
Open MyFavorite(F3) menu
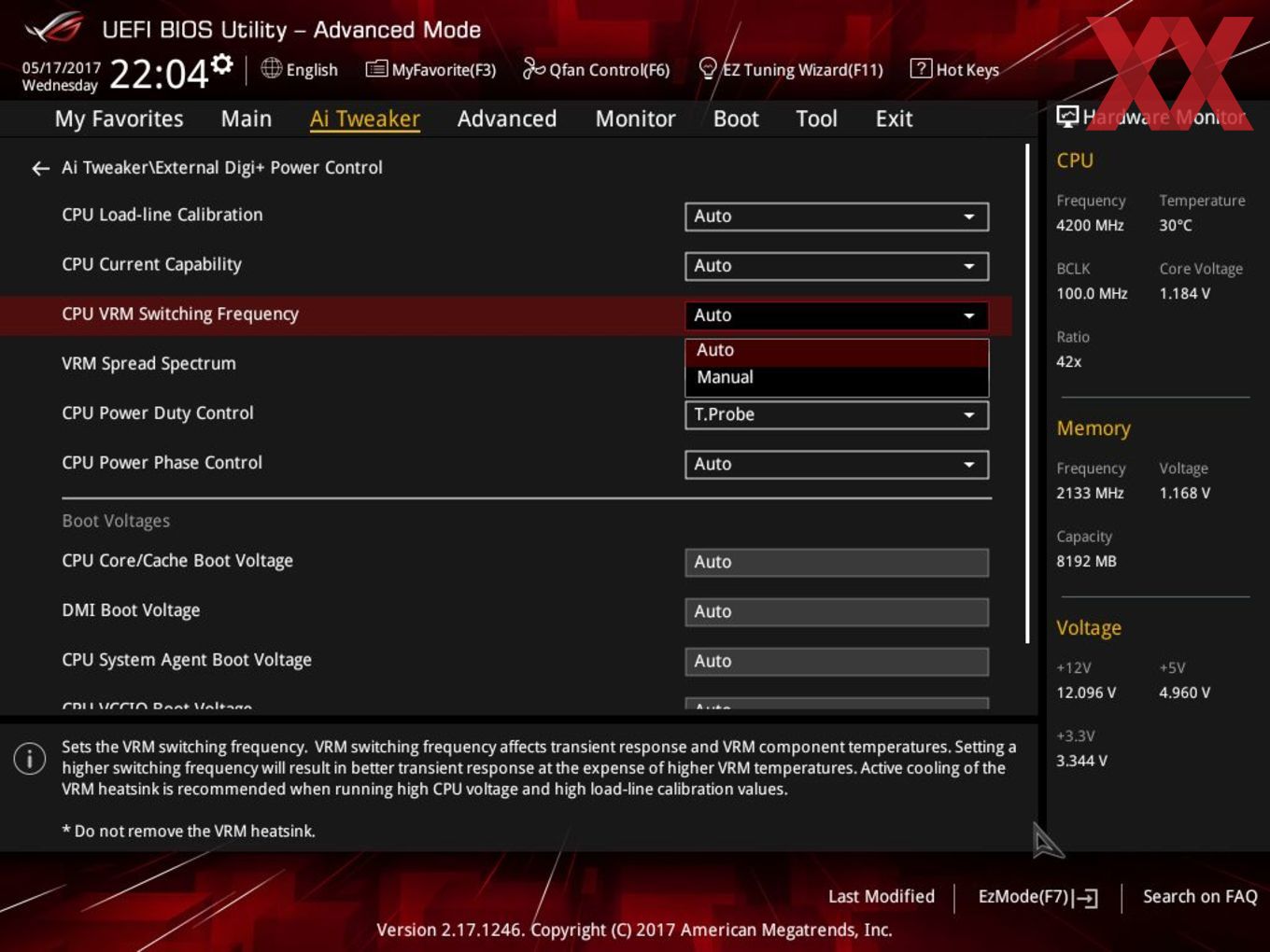[430, 69]
